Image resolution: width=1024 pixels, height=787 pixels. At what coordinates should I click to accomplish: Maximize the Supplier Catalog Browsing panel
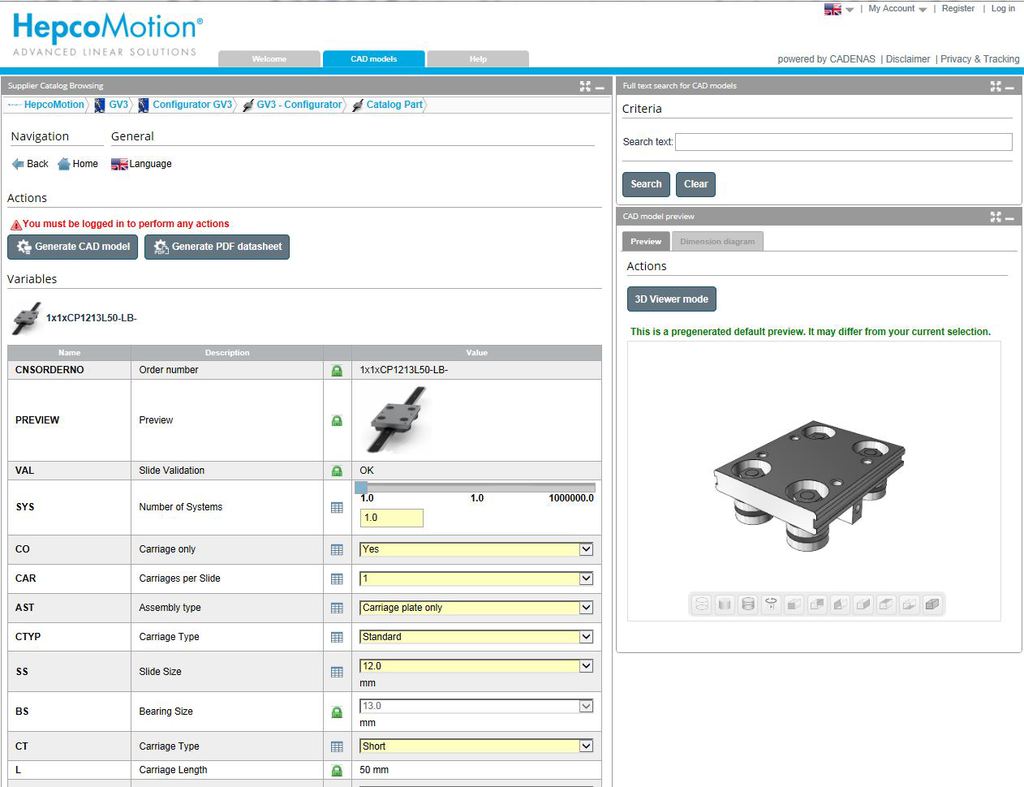point(585,86)
